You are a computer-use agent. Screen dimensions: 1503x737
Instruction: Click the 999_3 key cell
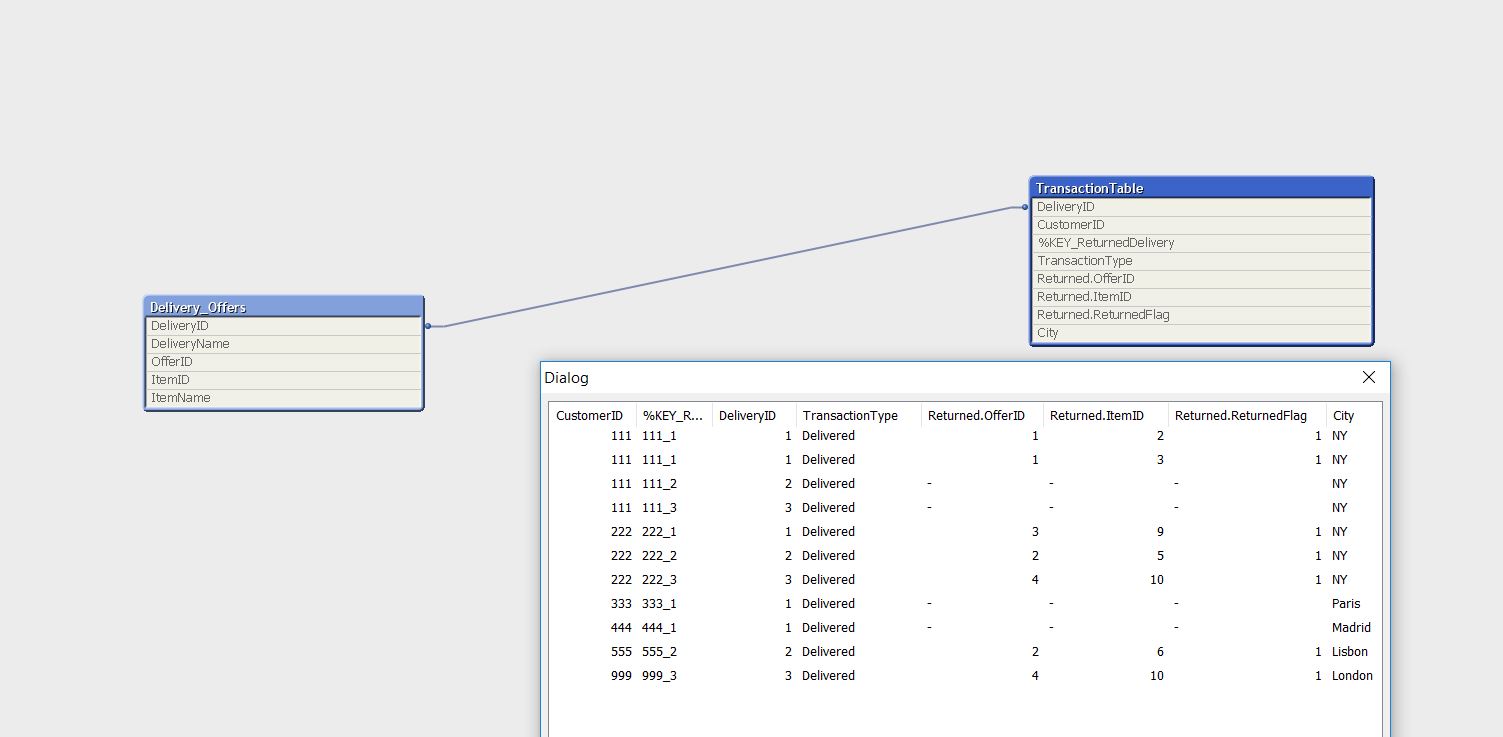pos(659,676)
